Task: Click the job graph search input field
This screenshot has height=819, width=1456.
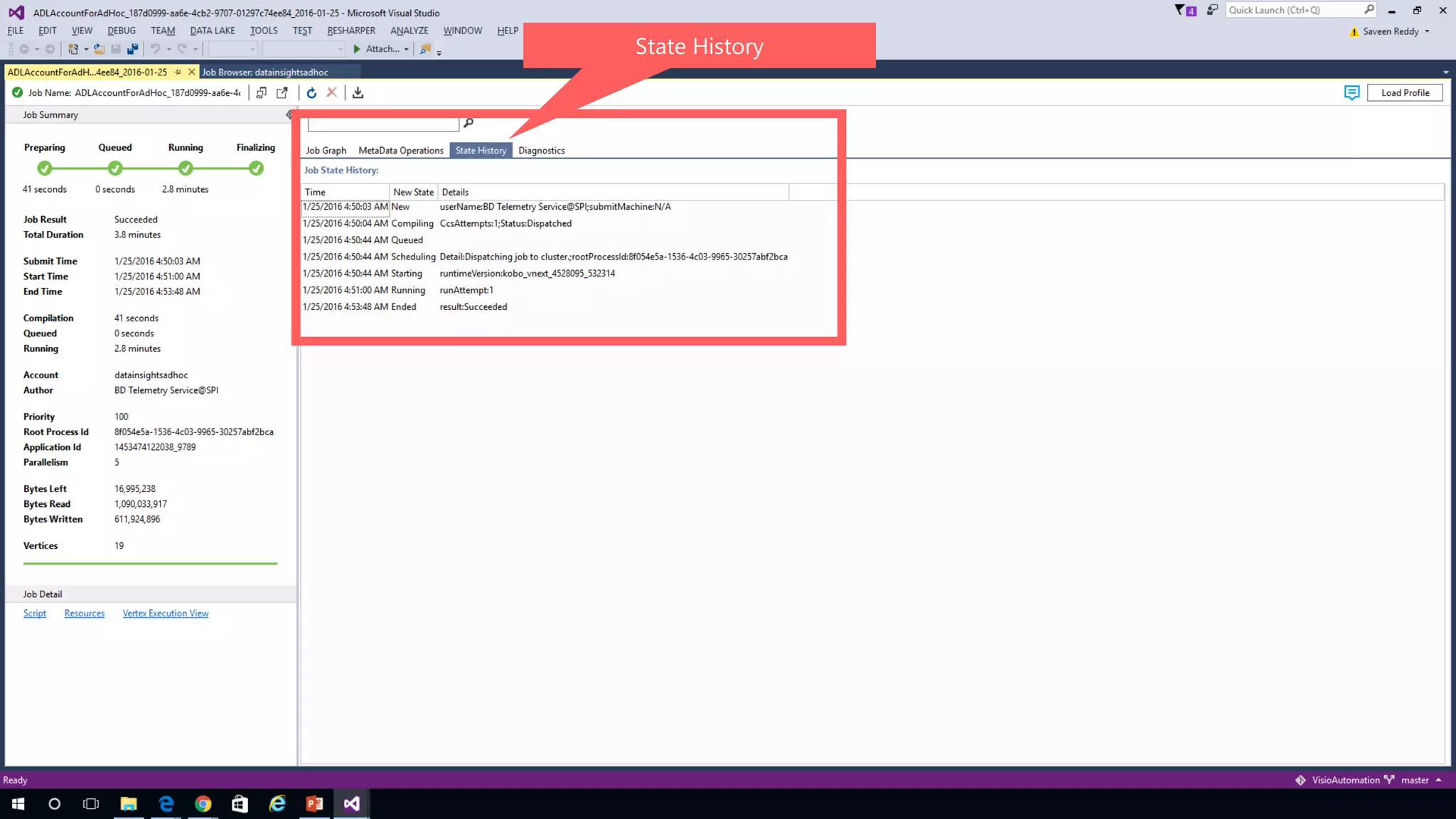Action: [x=383, y=124]
